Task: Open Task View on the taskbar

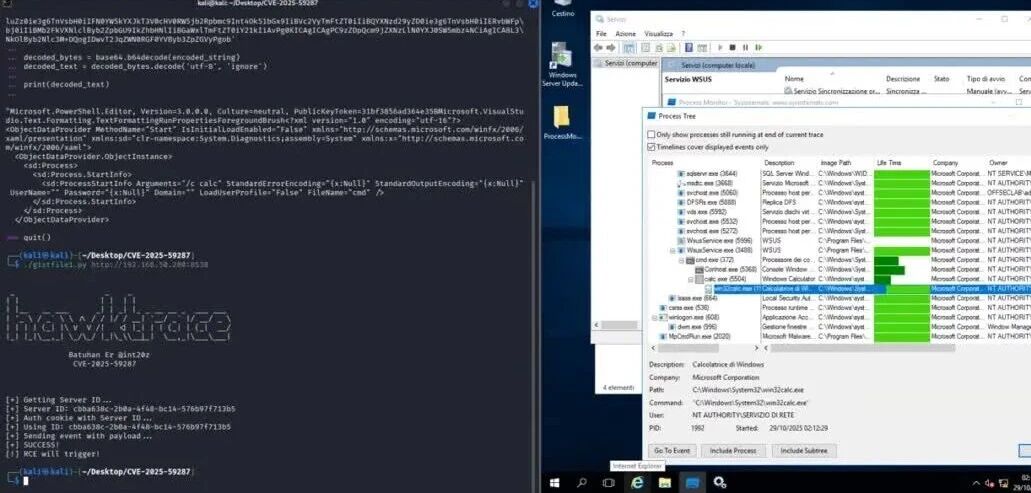Action: [x=609, y=482]
